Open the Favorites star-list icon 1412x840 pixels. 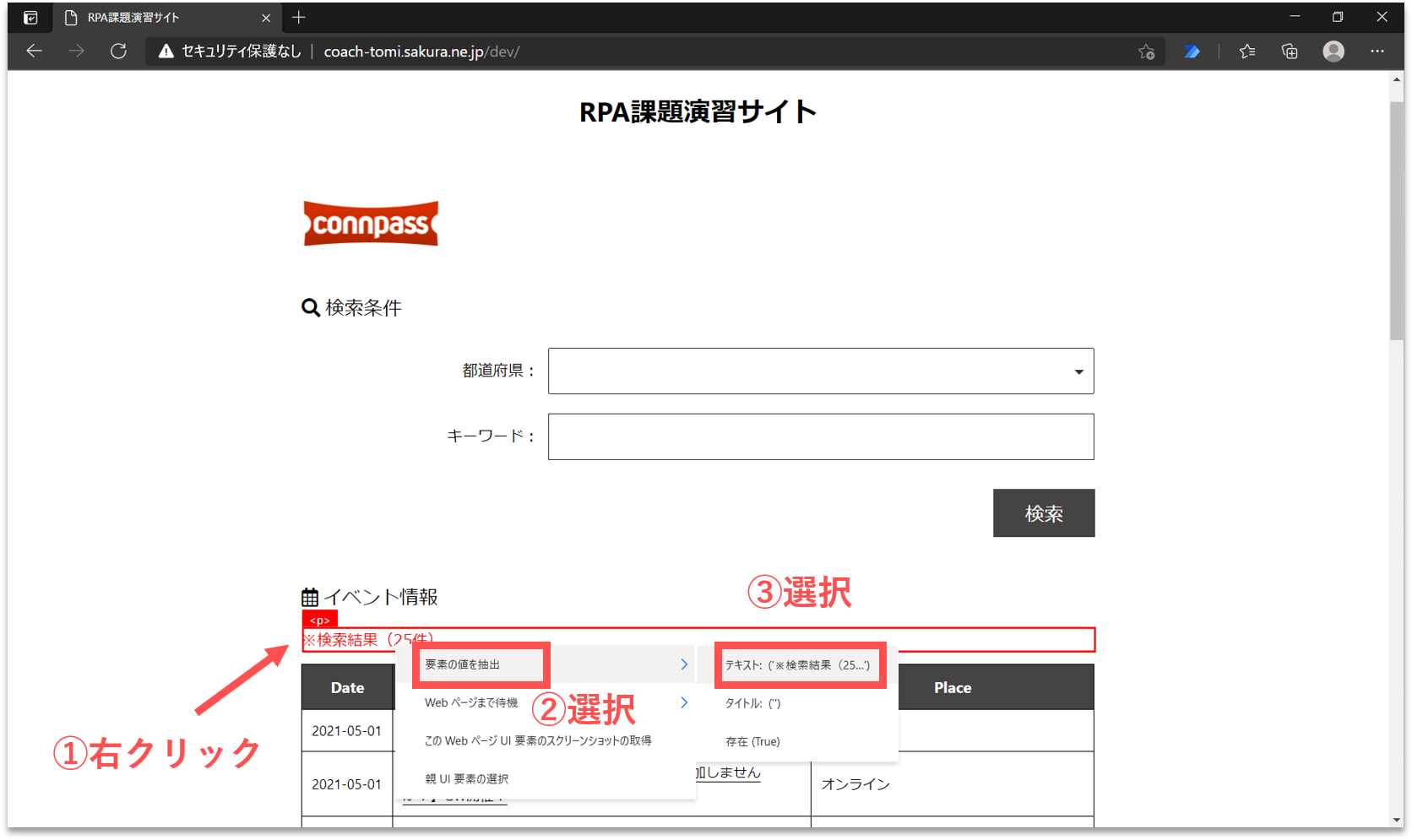[x=1246, y=51]
